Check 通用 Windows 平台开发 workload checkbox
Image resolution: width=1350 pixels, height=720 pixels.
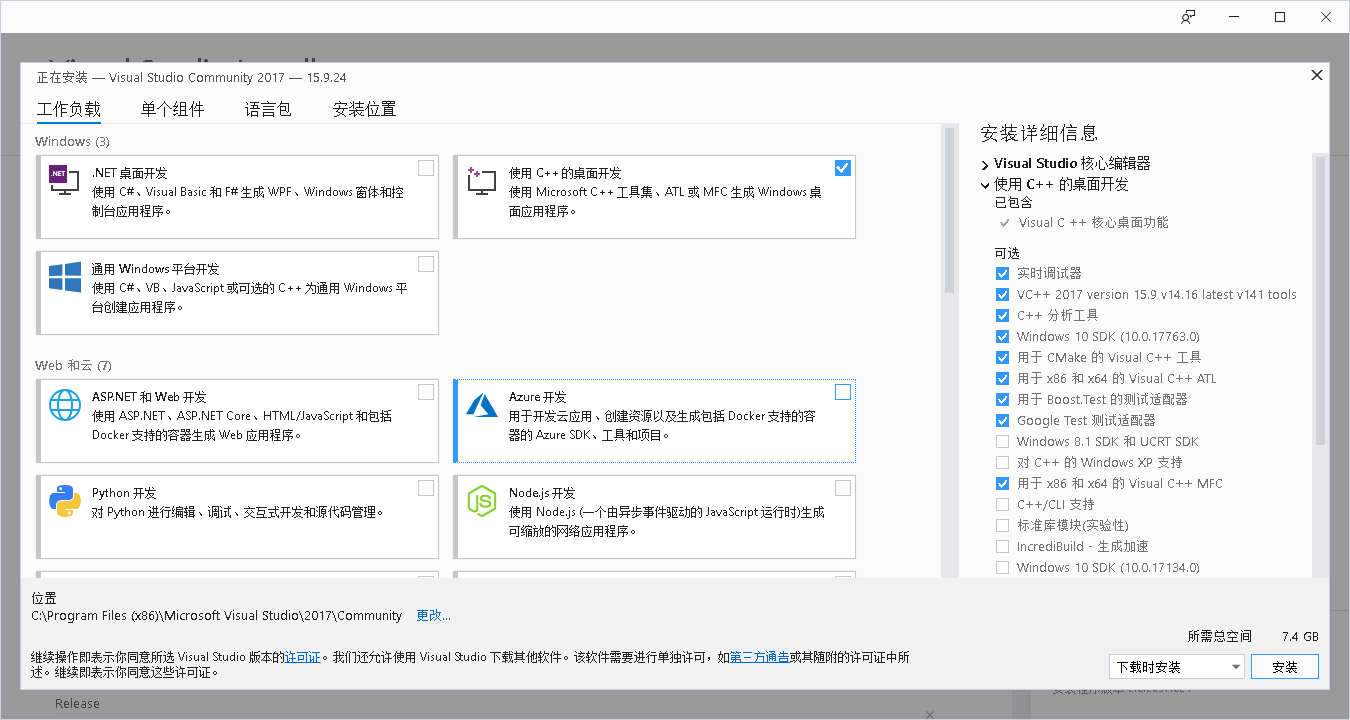click(x=426, y=264)
